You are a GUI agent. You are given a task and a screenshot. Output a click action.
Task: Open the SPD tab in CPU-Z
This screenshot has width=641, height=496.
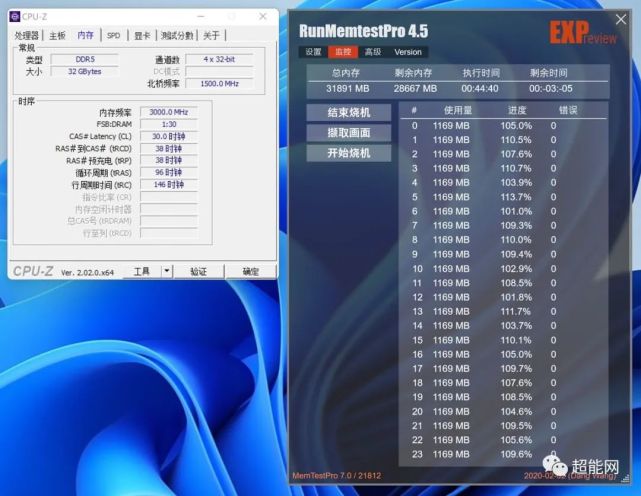[x=113, y=36]
